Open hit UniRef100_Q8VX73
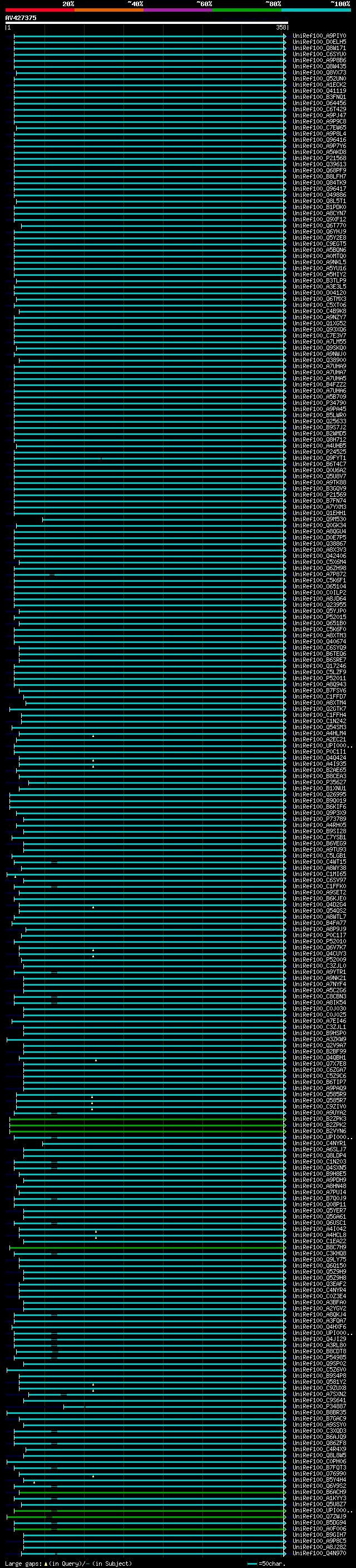Viewport: 356px width, 1568px height. 319,72
